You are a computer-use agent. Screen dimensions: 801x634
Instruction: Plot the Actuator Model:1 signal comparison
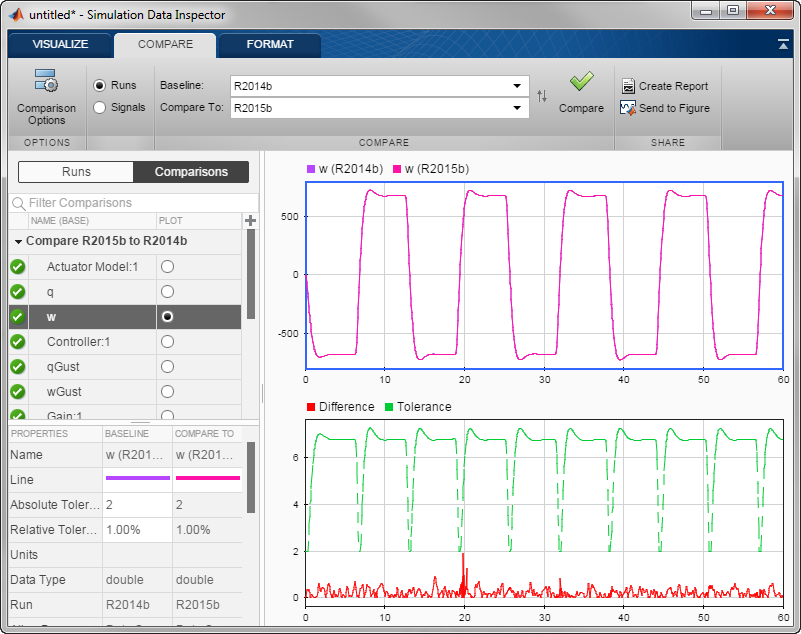tap(167, 267)
